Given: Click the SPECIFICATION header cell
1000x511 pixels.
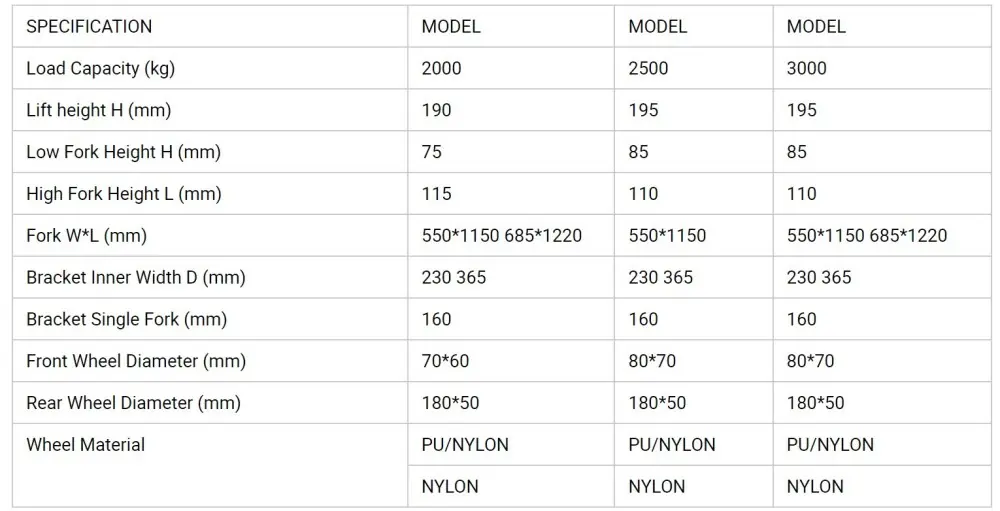Looking at the screenshot, I should (89, 27).
